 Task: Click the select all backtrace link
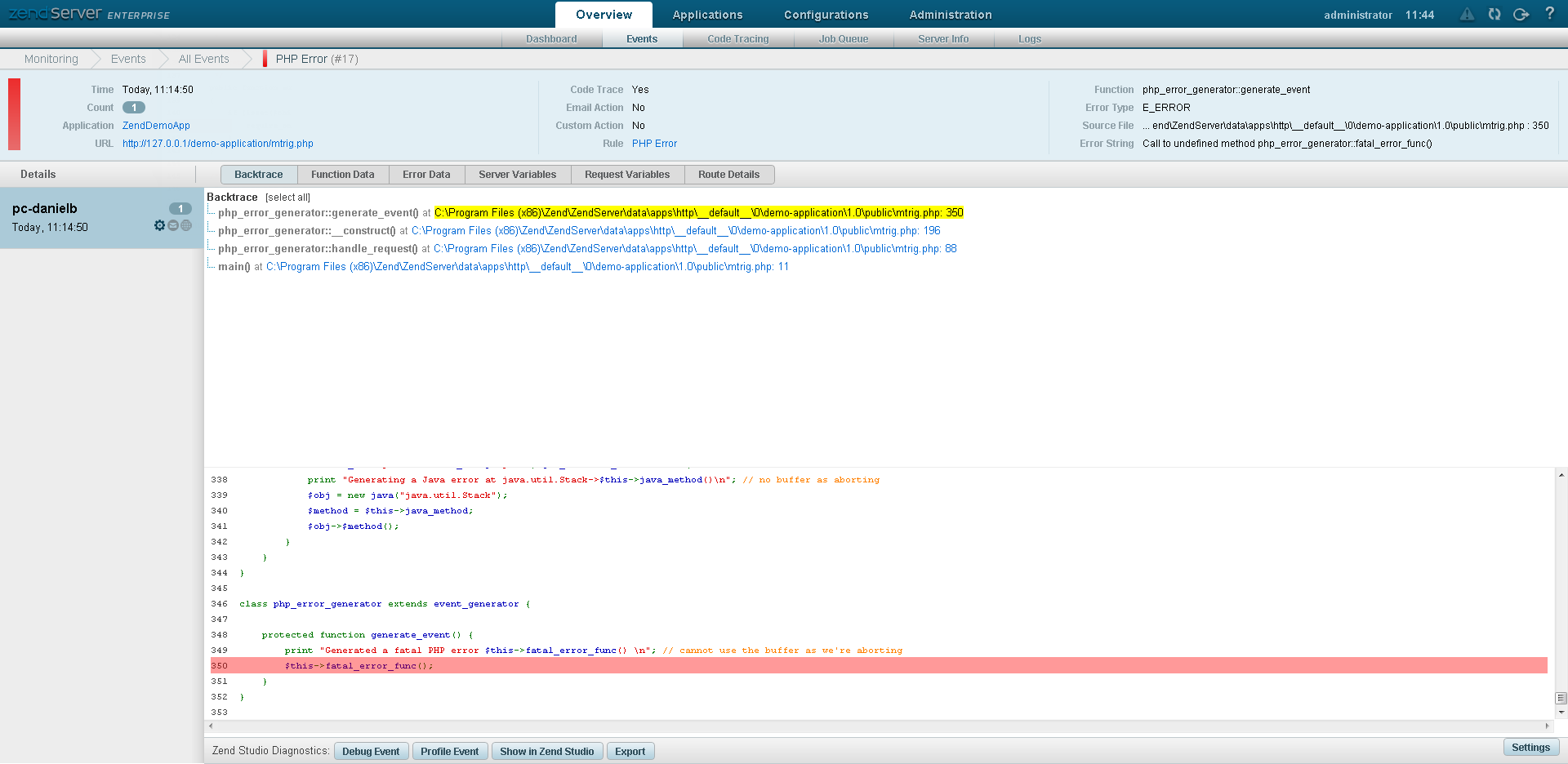(287, 198)
